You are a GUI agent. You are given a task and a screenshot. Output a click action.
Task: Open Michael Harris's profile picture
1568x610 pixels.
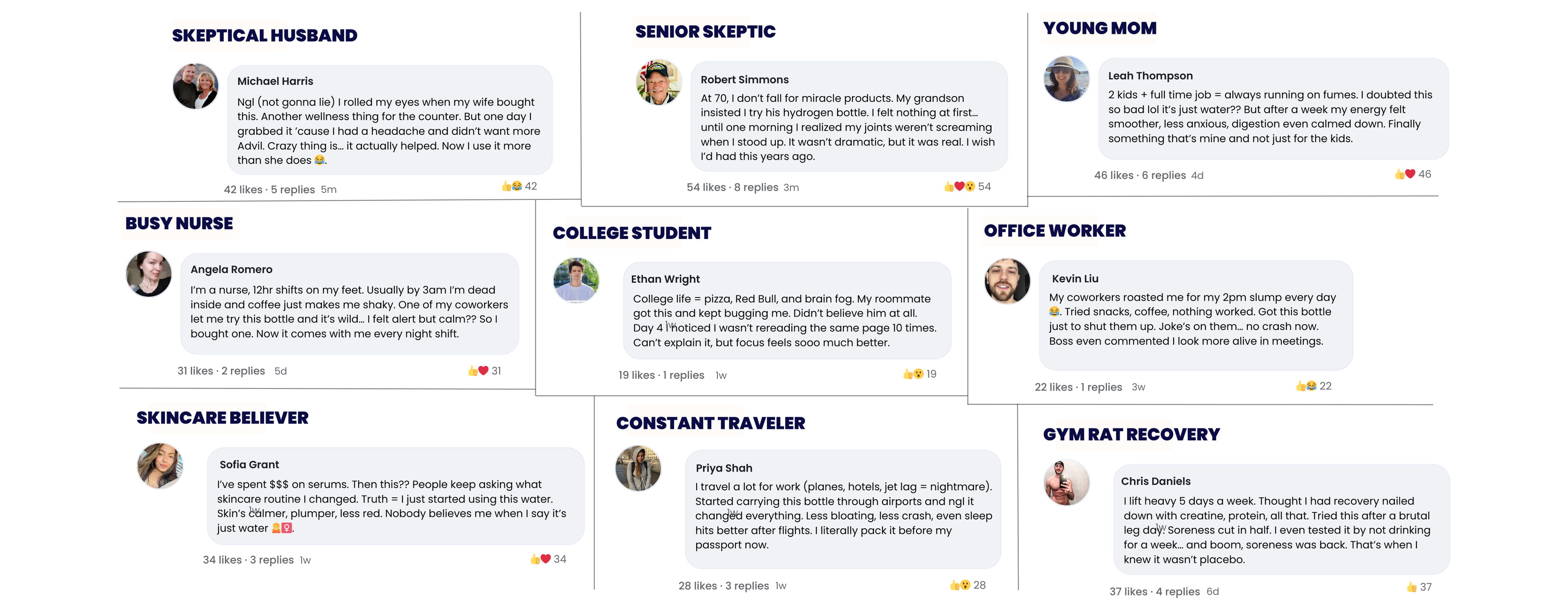tap(196, 87)
